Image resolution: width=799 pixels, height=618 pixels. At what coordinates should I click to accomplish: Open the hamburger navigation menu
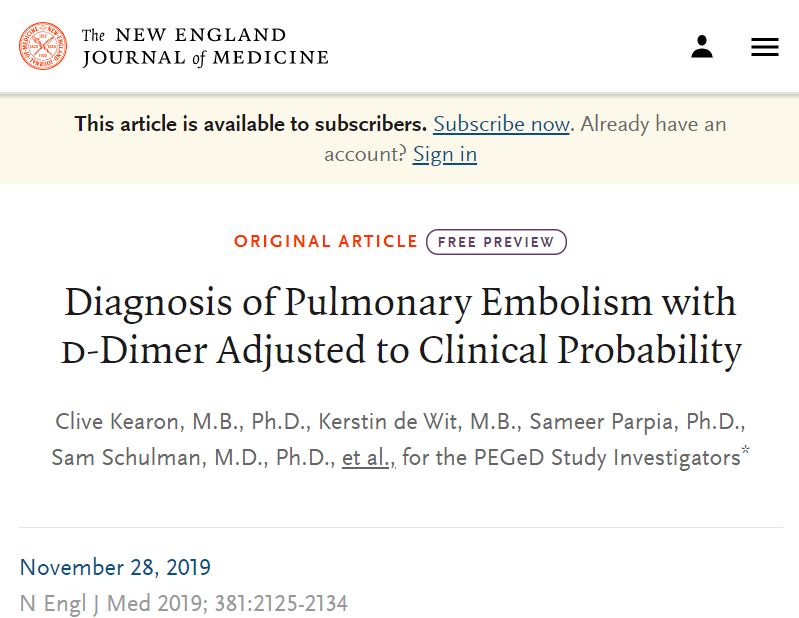765,47
